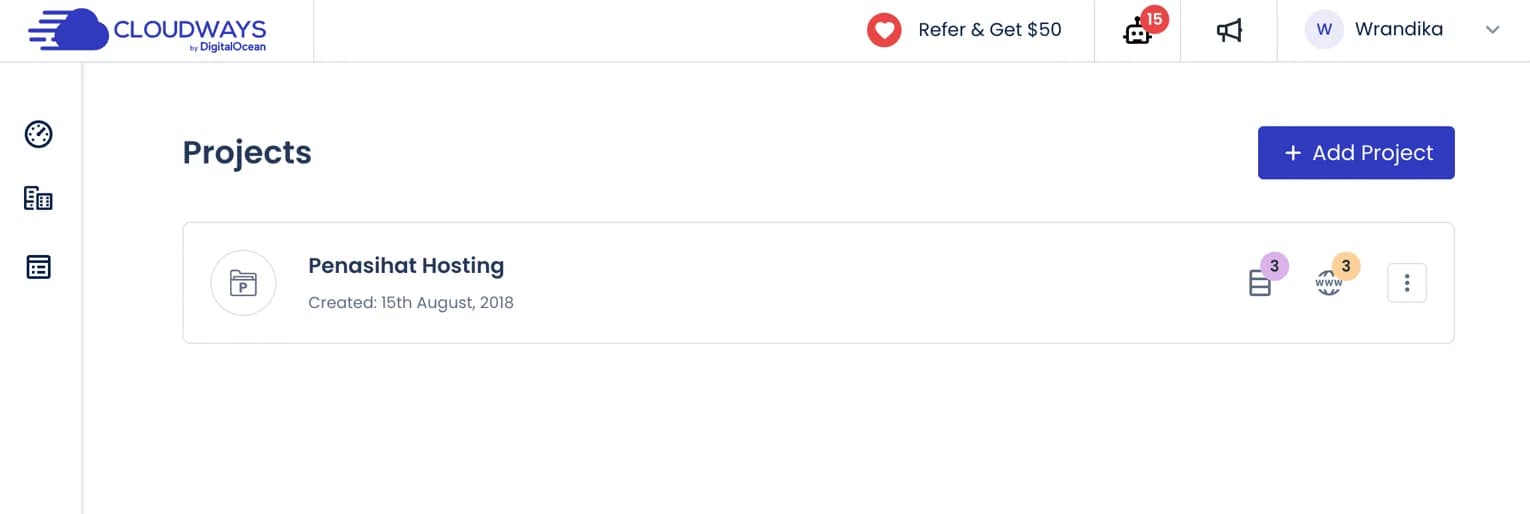The height and width of the screenshot is (514, 1530).
Task: Open the Penasihat Hosting project title
Action: (406, 266)
